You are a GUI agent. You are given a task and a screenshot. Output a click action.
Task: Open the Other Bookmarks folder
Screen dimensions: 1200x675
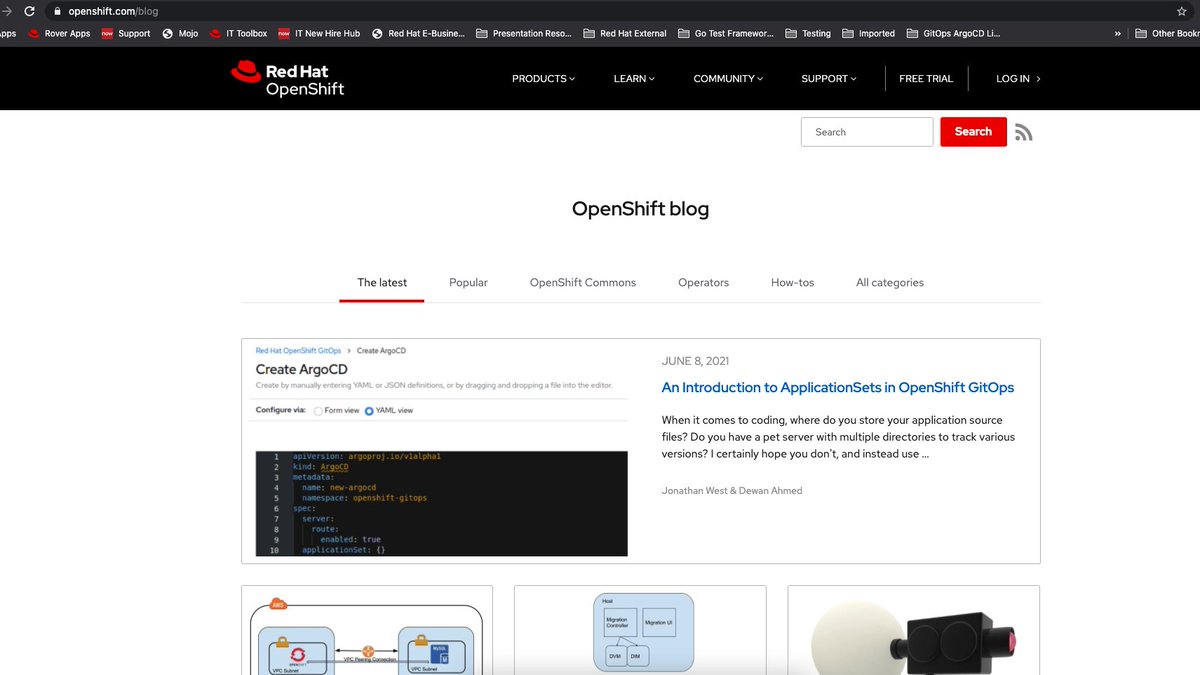1167,33
